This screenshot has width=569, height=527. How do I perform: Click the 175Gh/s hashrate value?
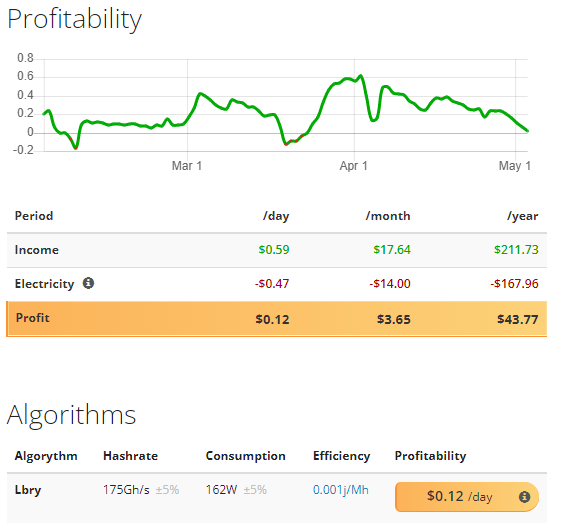point(126,490)
